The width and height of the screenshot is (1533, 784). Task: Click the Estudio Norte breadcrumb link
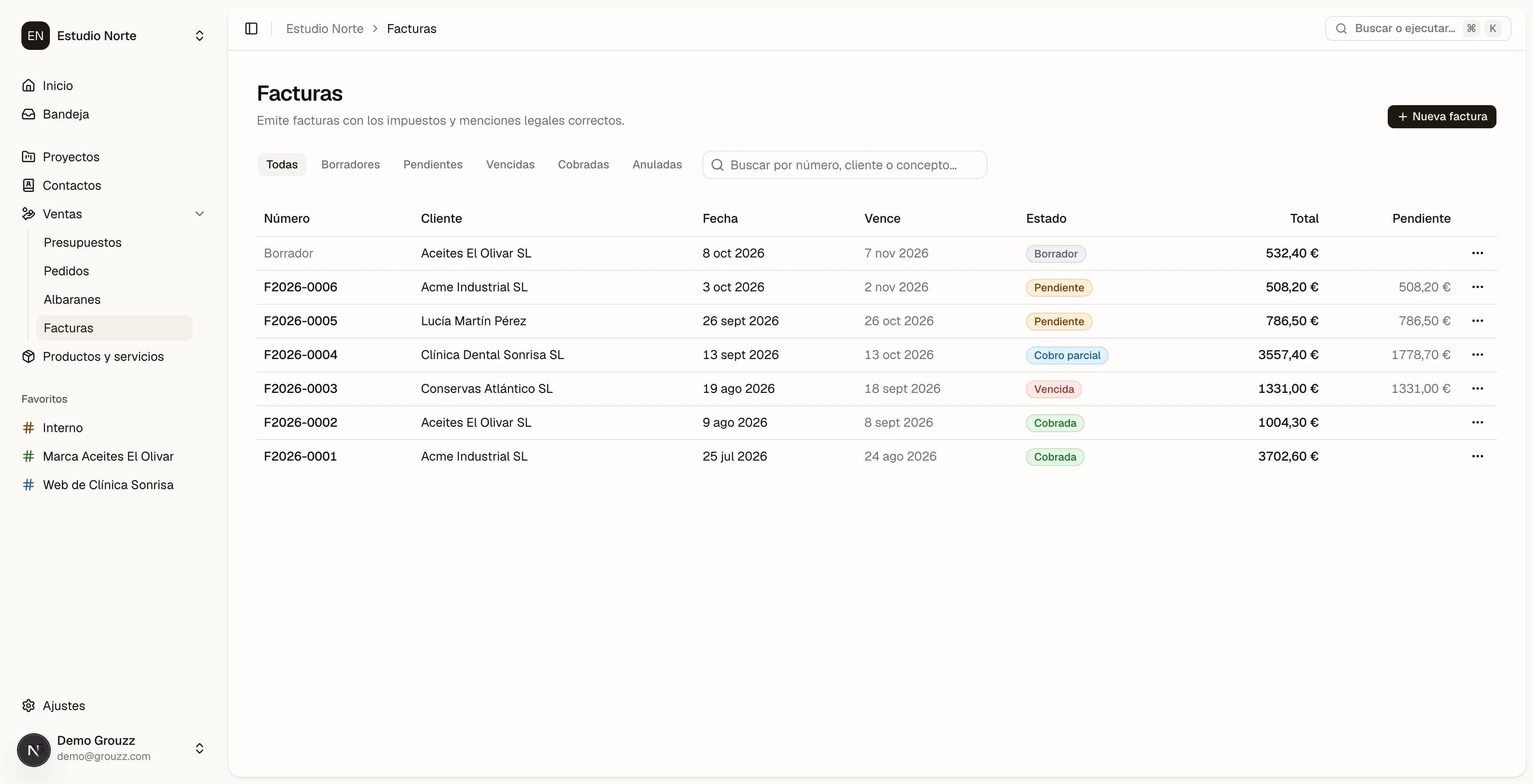(324, 29)
